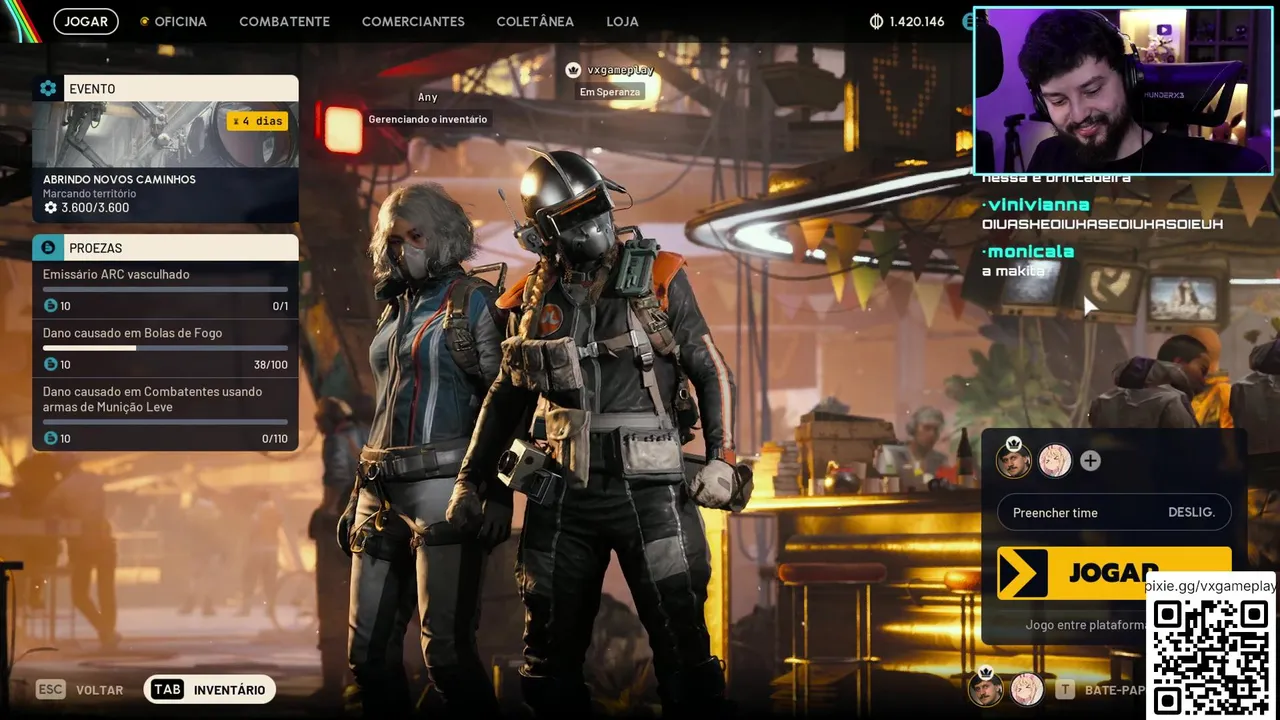Image resolution: width=1280 pixels, height=720 pixels.
Task: Select the Munição Leve damage feat
Action: pyautogui.click(x=165, y=415)
